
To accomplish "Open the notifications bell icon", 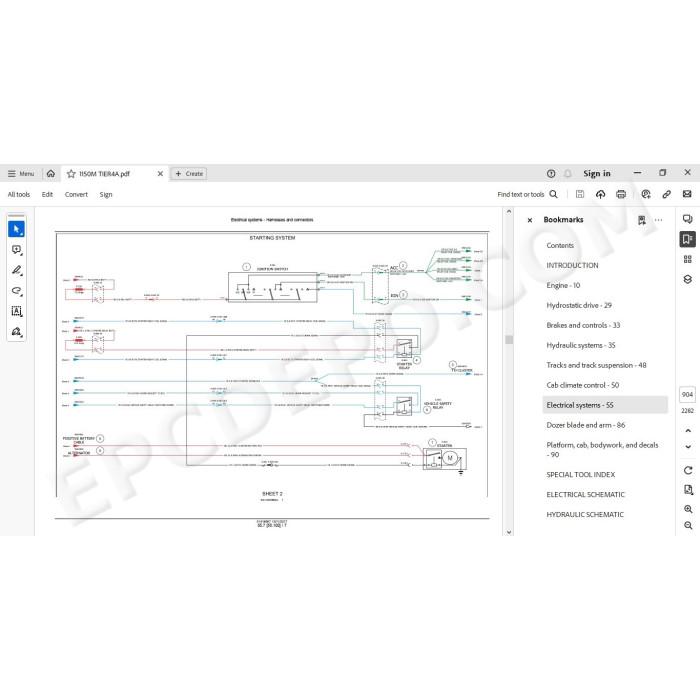I will click(567, 174).
